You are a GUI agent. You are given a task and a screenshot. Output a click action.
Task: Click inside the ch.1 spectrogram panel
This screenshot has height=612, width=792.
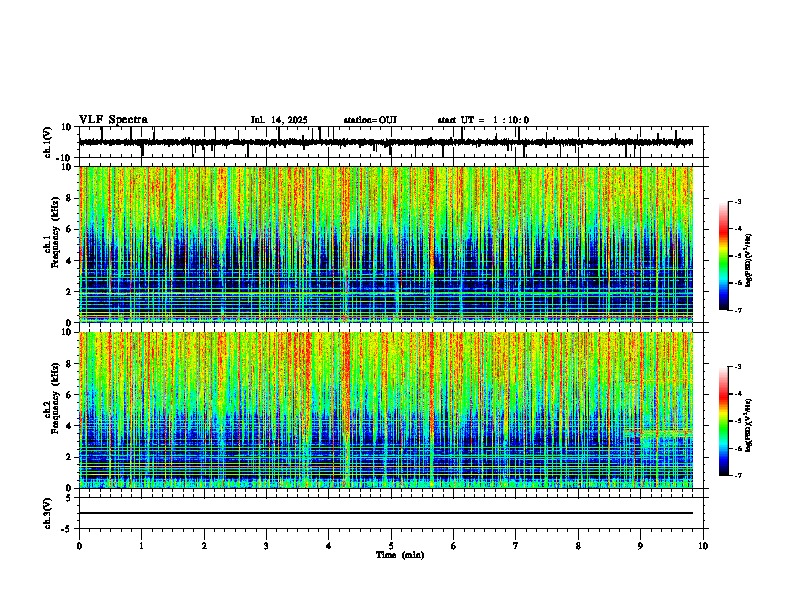click(386, 244)
